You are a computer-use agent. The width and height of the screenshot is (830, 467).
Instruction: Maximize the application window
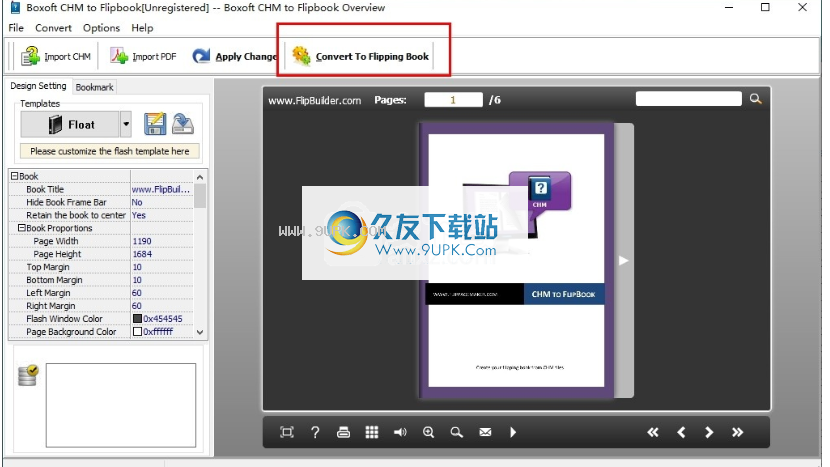click(765, 7)
